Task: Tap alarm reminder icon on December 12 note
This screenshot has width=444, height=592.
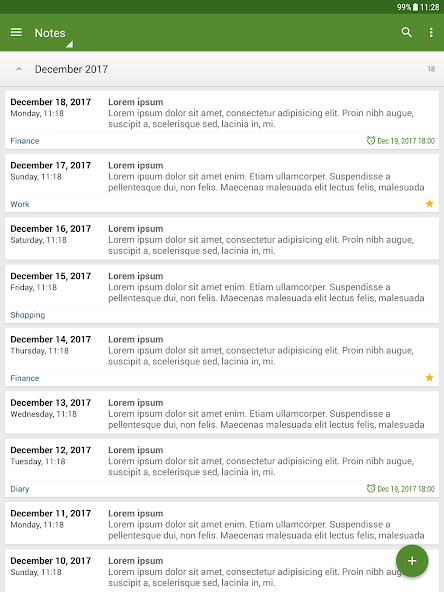Action: pyautogui.click(x=371, y=489)
